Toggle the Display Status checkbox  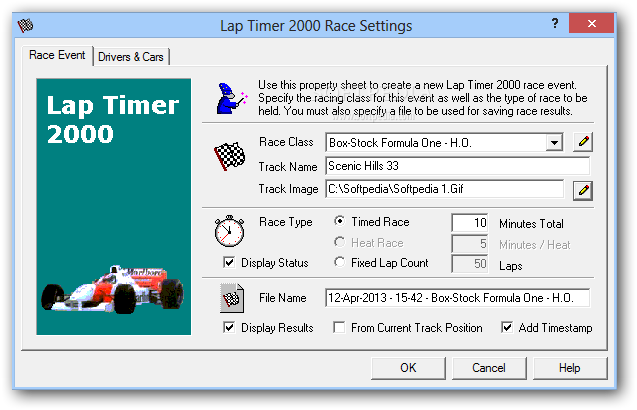(x=229, y=262)
